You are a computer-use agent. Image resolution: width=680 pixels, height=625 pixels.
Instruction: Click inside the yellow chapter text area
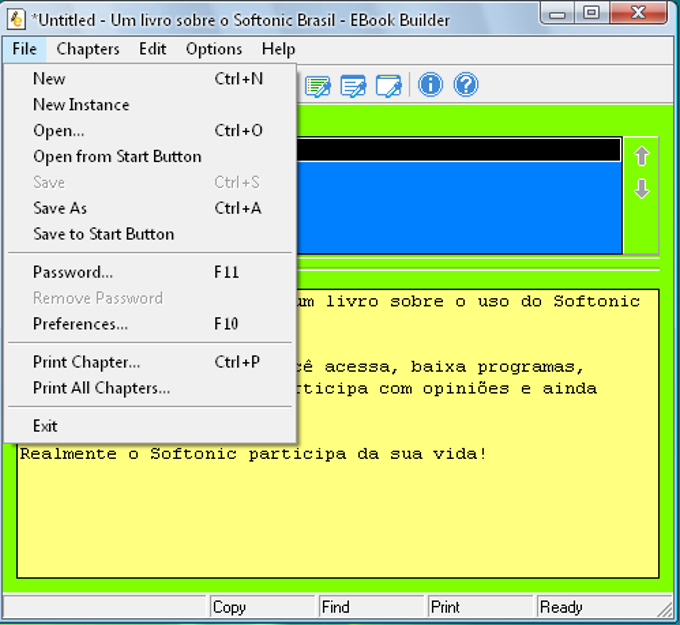pos(338,512)
